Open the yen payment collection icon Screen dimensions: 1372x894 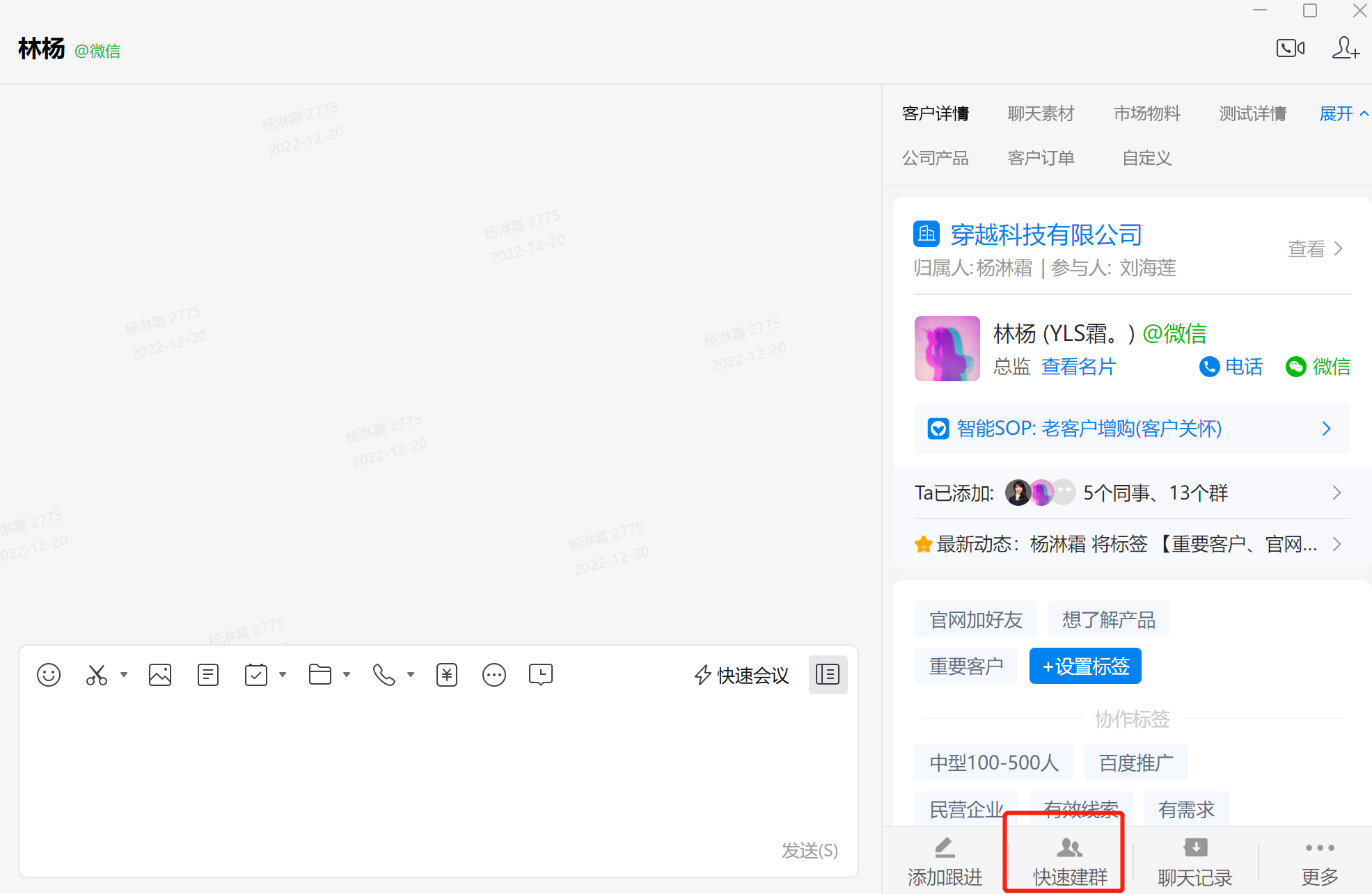point(447,675)
